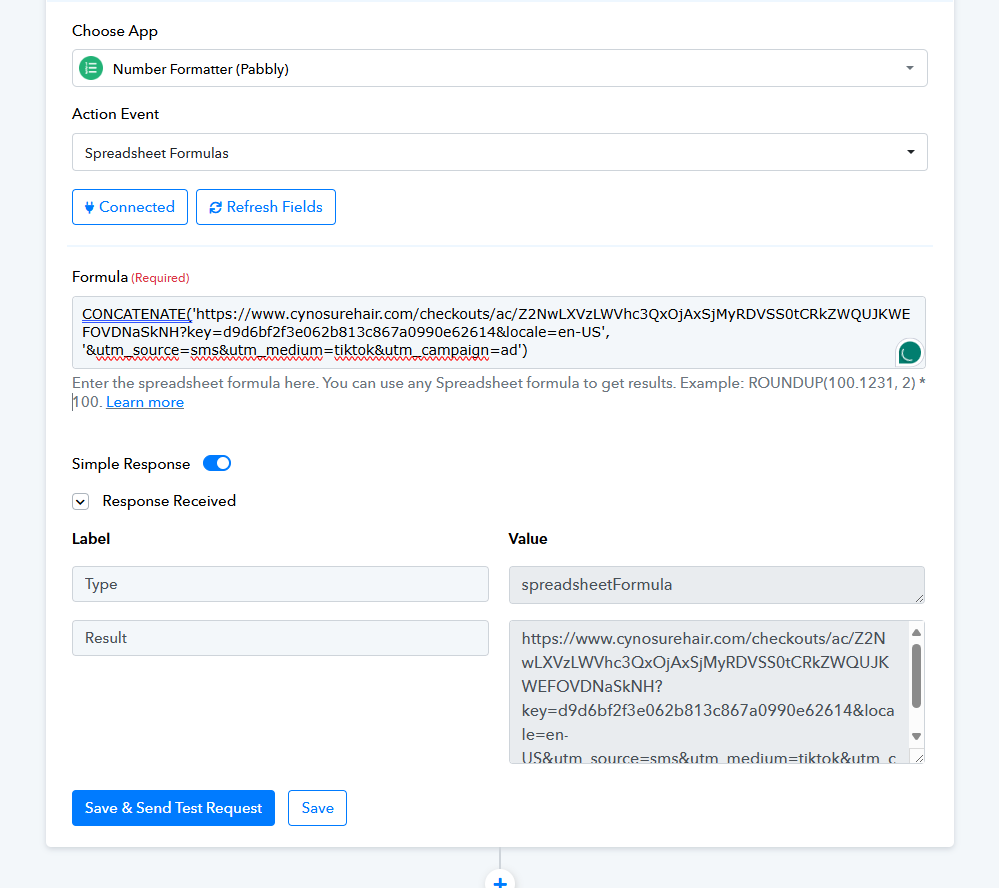Image resolution: width=999 pixels, height=888 pixels.
Task: Click inside the Formula text field
Action: click(498, 333)
